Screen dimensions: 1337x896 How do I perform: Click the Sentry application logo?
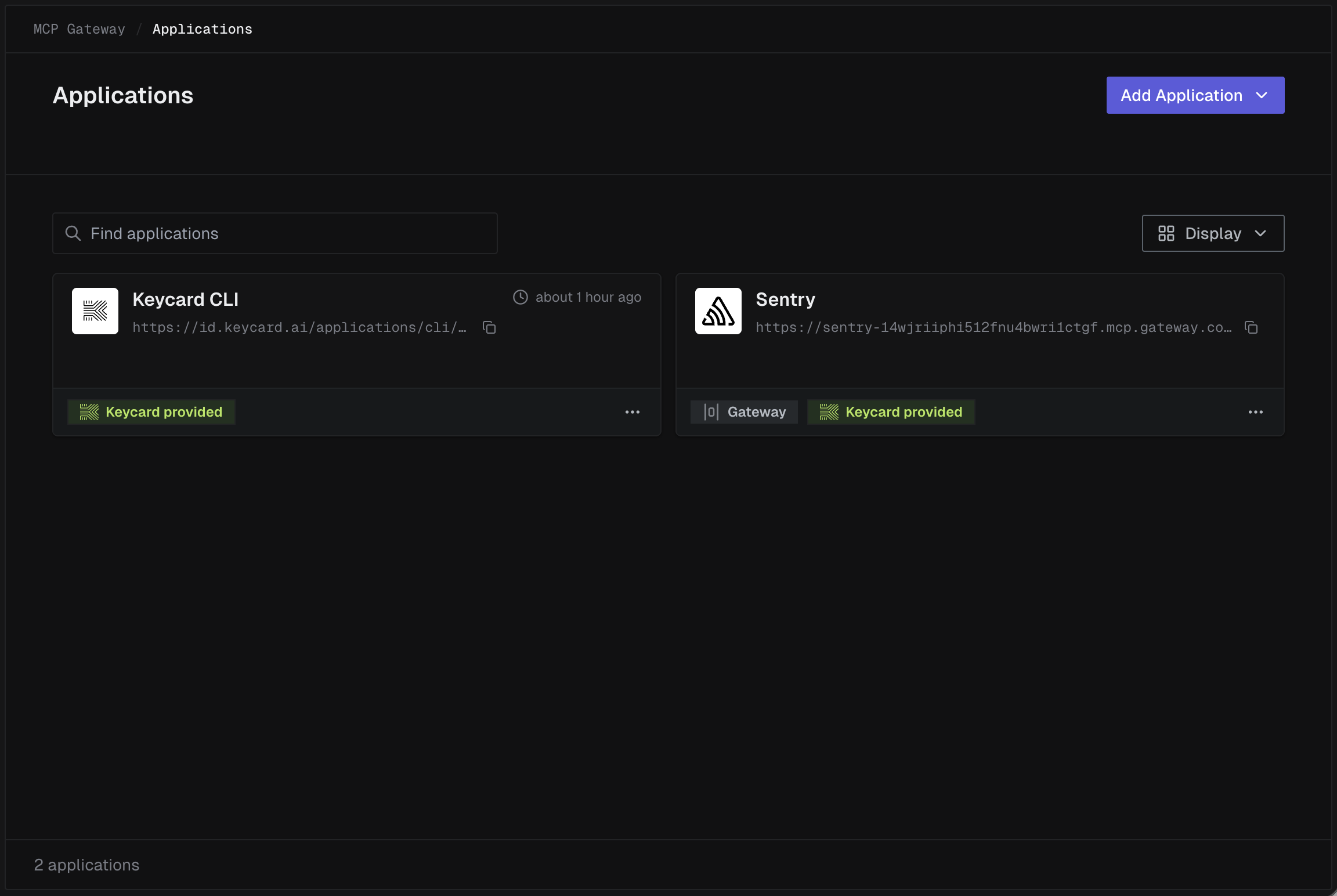[718, 311]
